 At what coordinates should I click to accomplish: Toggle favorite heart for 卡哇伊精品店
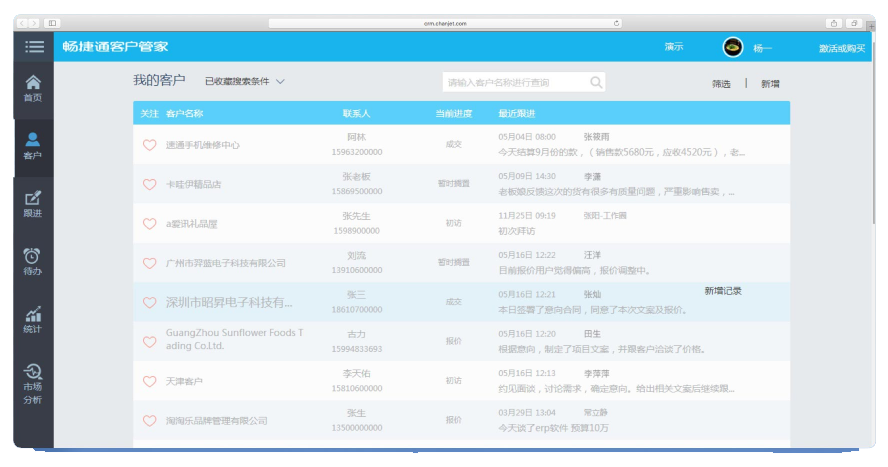(150, 185)
